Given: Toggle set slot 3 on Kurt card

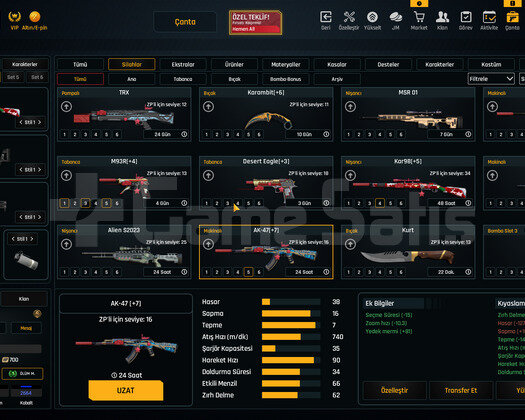Looking at the screenshot, I should (369, 272).
